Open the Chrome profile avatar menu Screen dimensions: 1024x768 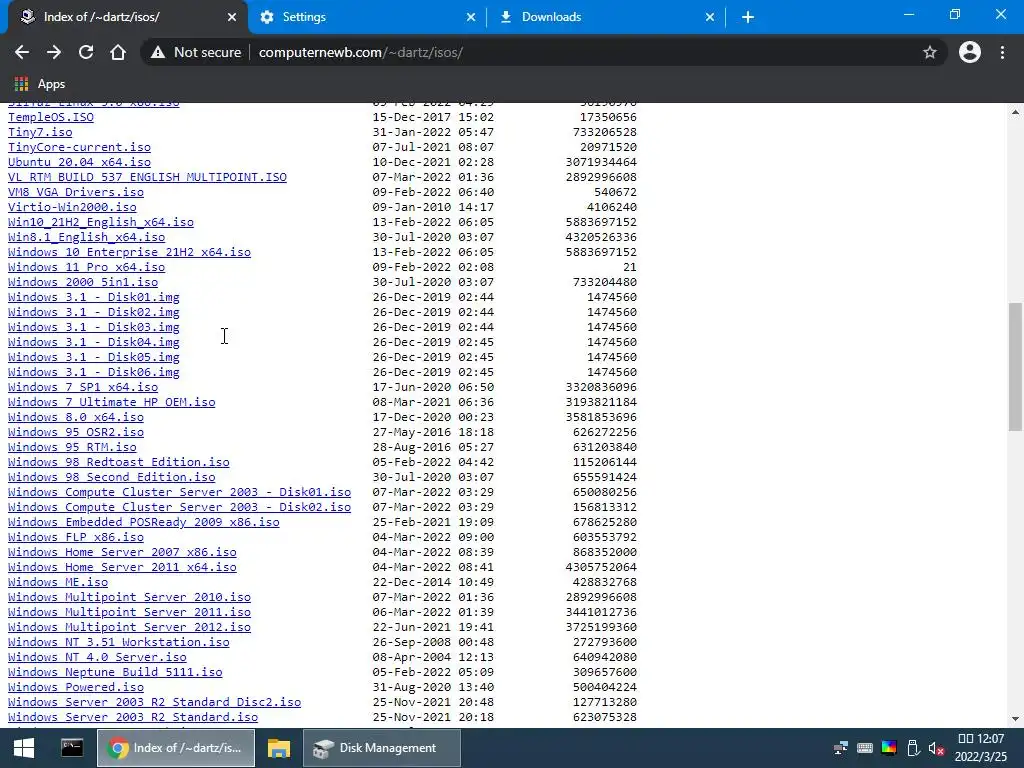(970, 52)
